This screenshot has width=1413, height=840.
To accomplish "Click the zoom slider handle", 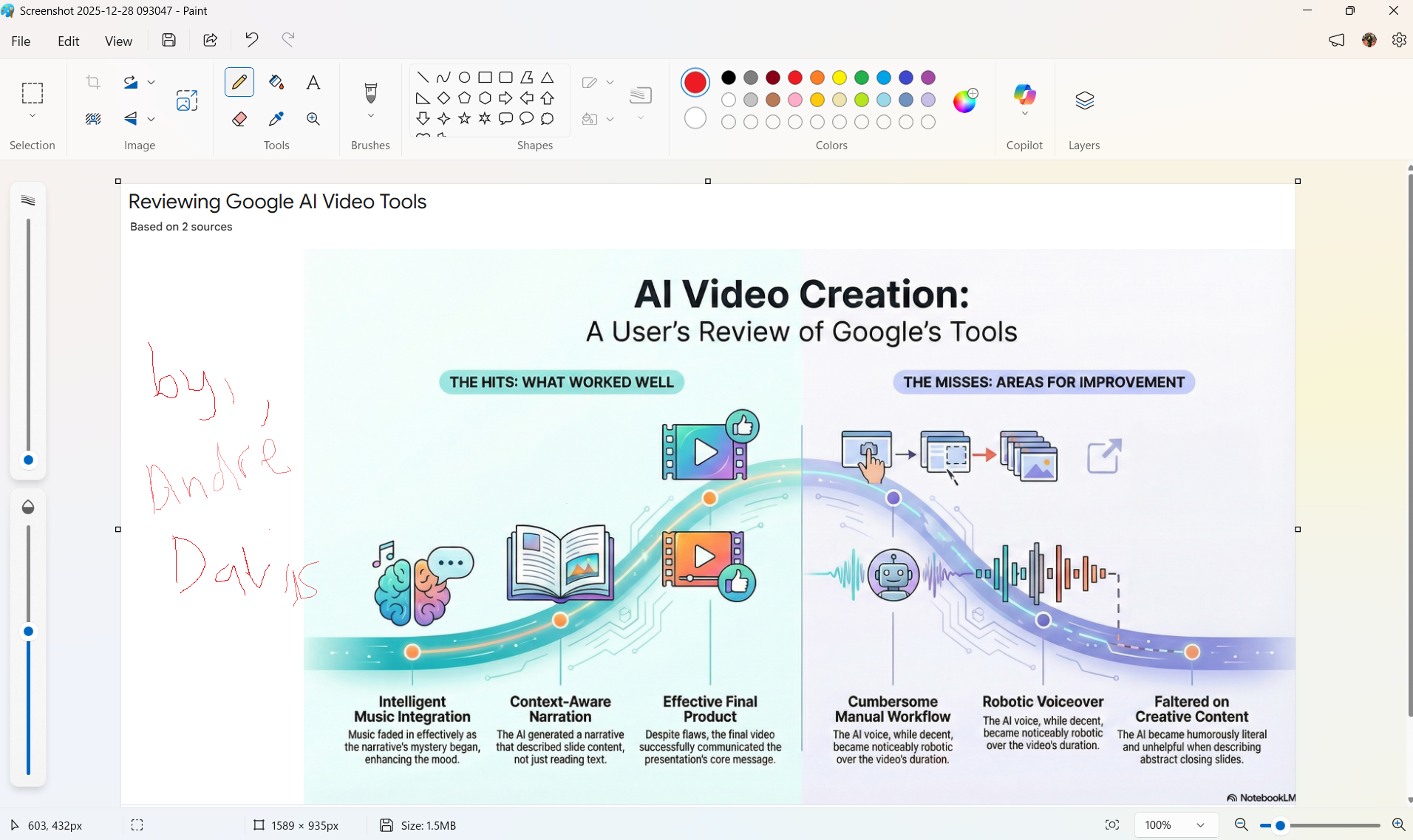I will click(1281, 825).
